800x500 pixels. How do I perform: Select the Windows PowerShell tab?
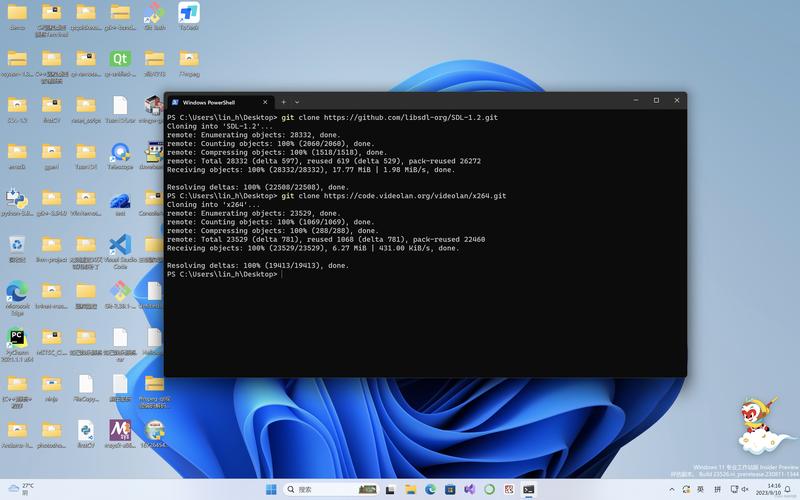220,102
